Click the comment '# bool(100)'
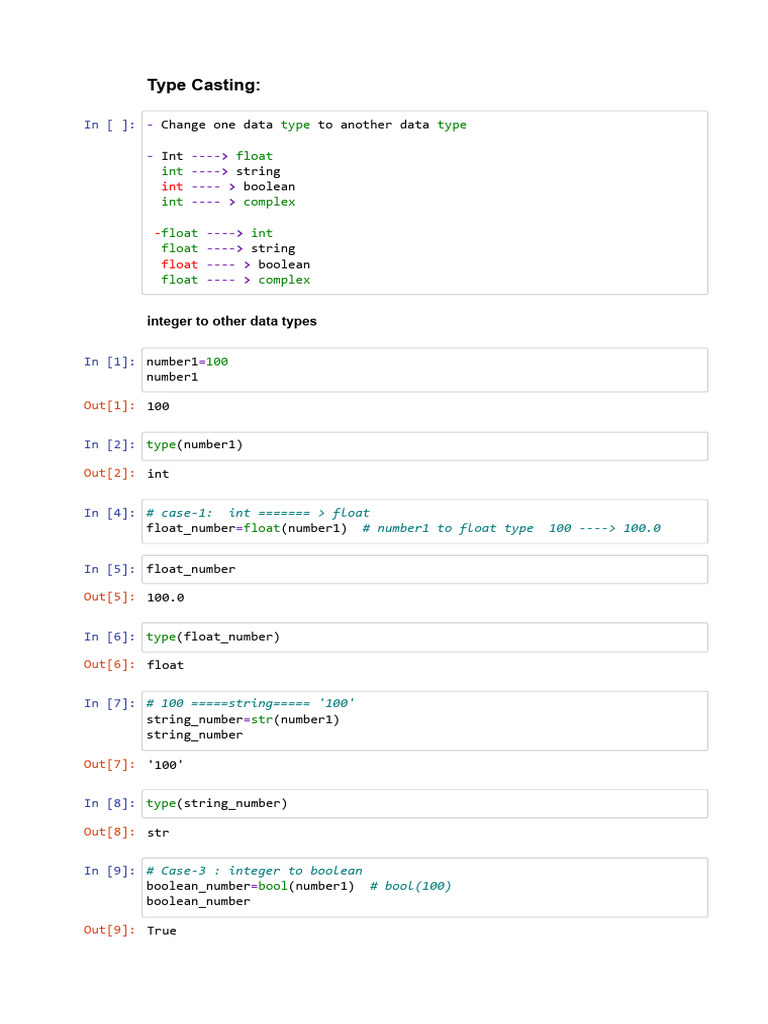 (411, 886)
